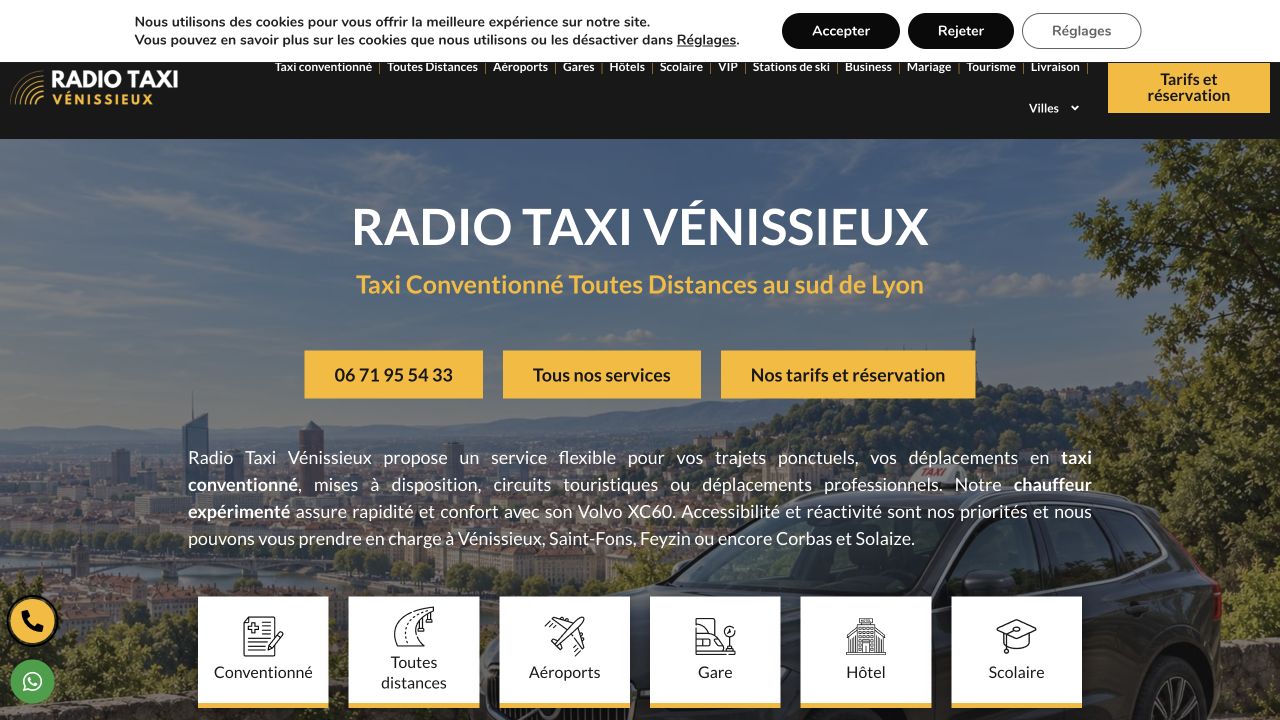Click the Conventionné card label
Viewport: 1280px width, 720px height.
click(263, 673)
